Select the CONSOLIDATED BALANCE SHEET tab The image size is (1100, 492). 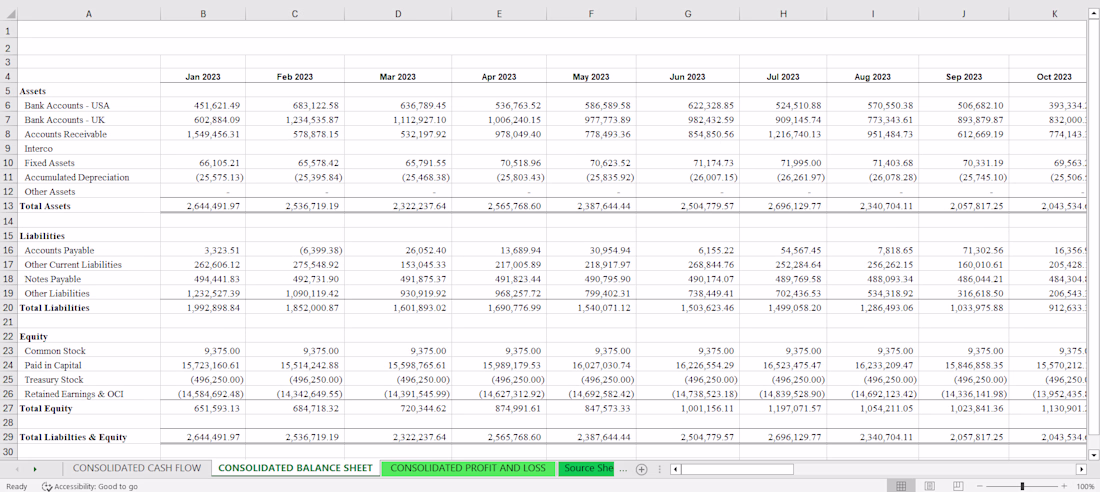point(295,468)
